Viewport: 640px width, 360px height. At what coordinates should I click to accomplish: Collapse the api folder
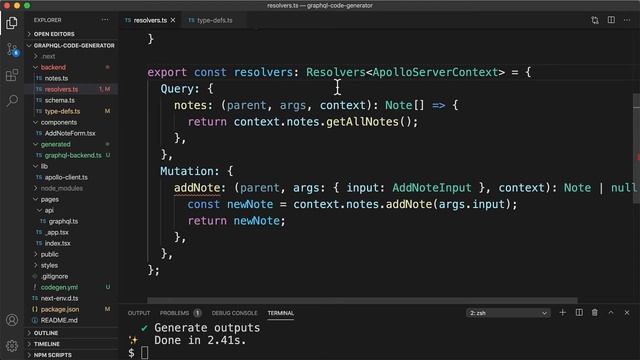coord(49,210)
